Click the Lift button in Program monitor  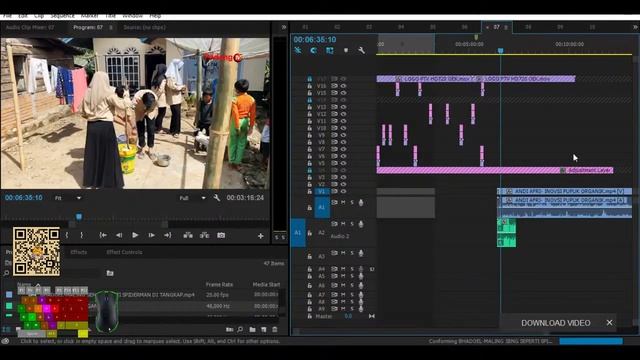click(188, 235)
